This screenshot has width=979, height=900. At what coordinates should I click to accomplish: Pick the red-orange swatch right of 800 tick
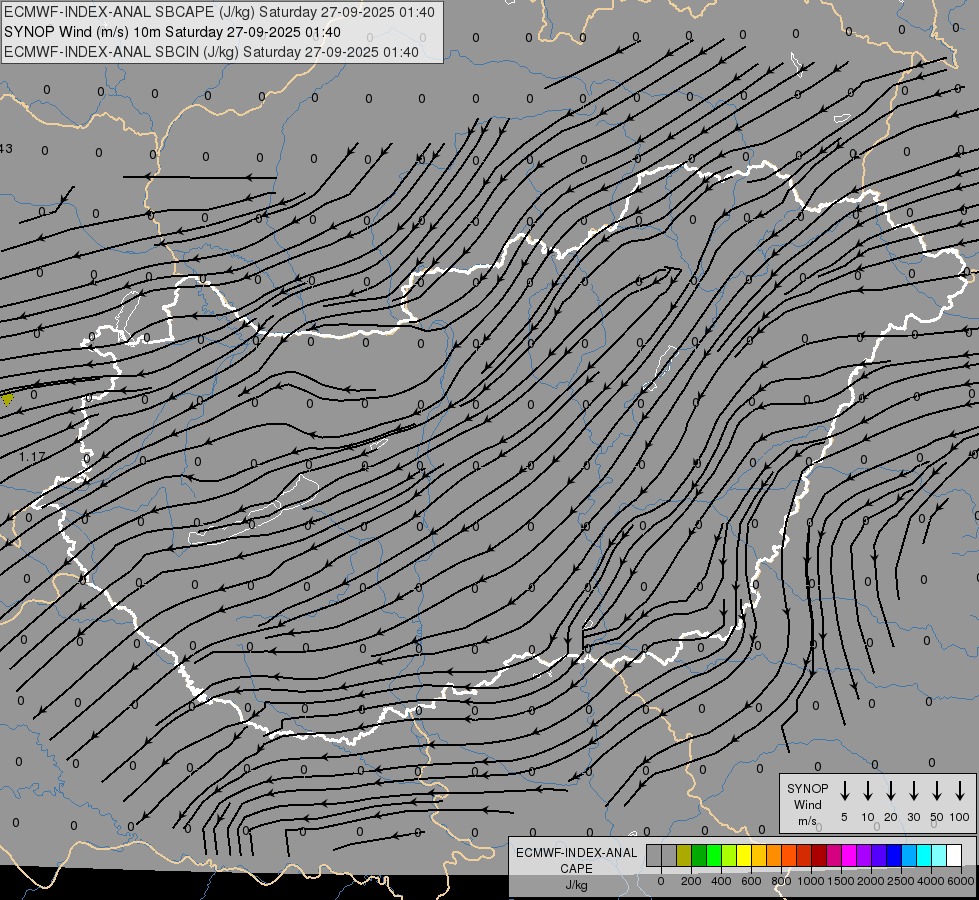789,855
